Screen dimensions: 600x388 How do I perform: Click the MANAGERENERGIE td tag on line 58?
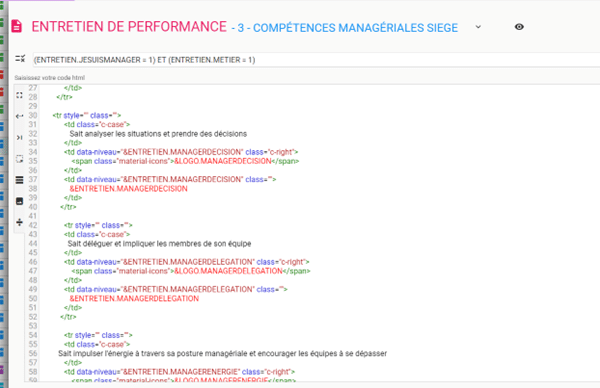tap(180, 372)
